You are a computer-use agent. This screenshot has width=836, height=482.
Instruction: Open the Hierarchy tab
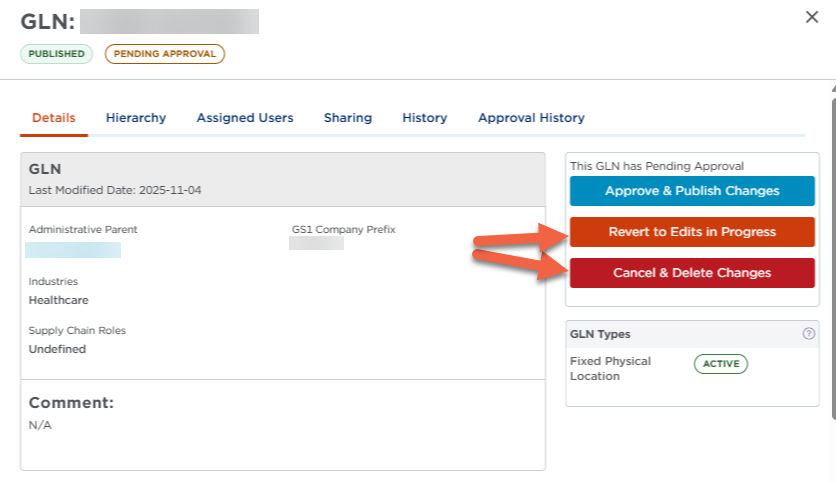(x=136, y=118)
